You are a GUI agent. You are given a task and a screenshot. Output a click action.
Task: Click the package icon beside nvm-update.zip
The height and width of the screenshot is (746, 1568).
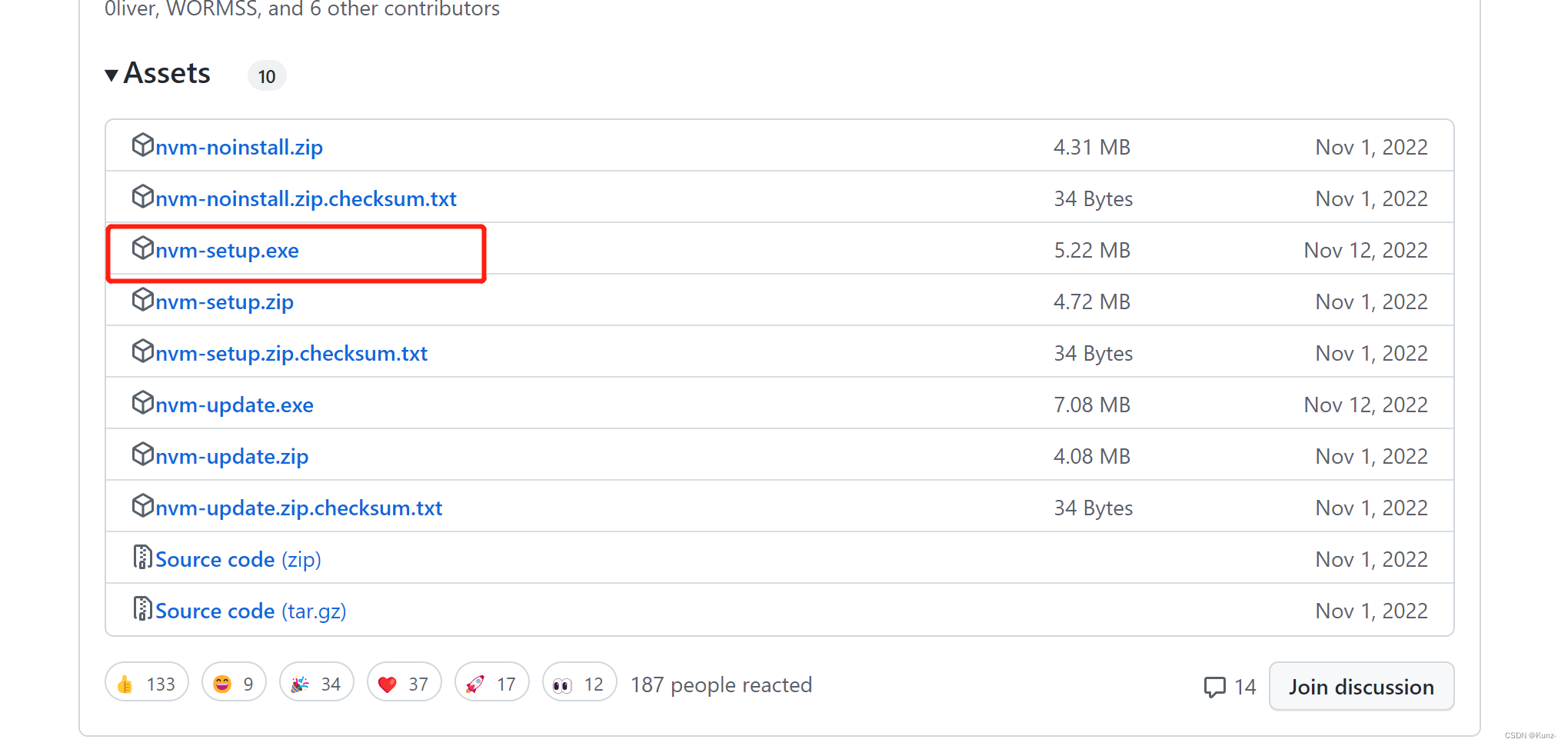pyautogui.click(x=143, y=454)
